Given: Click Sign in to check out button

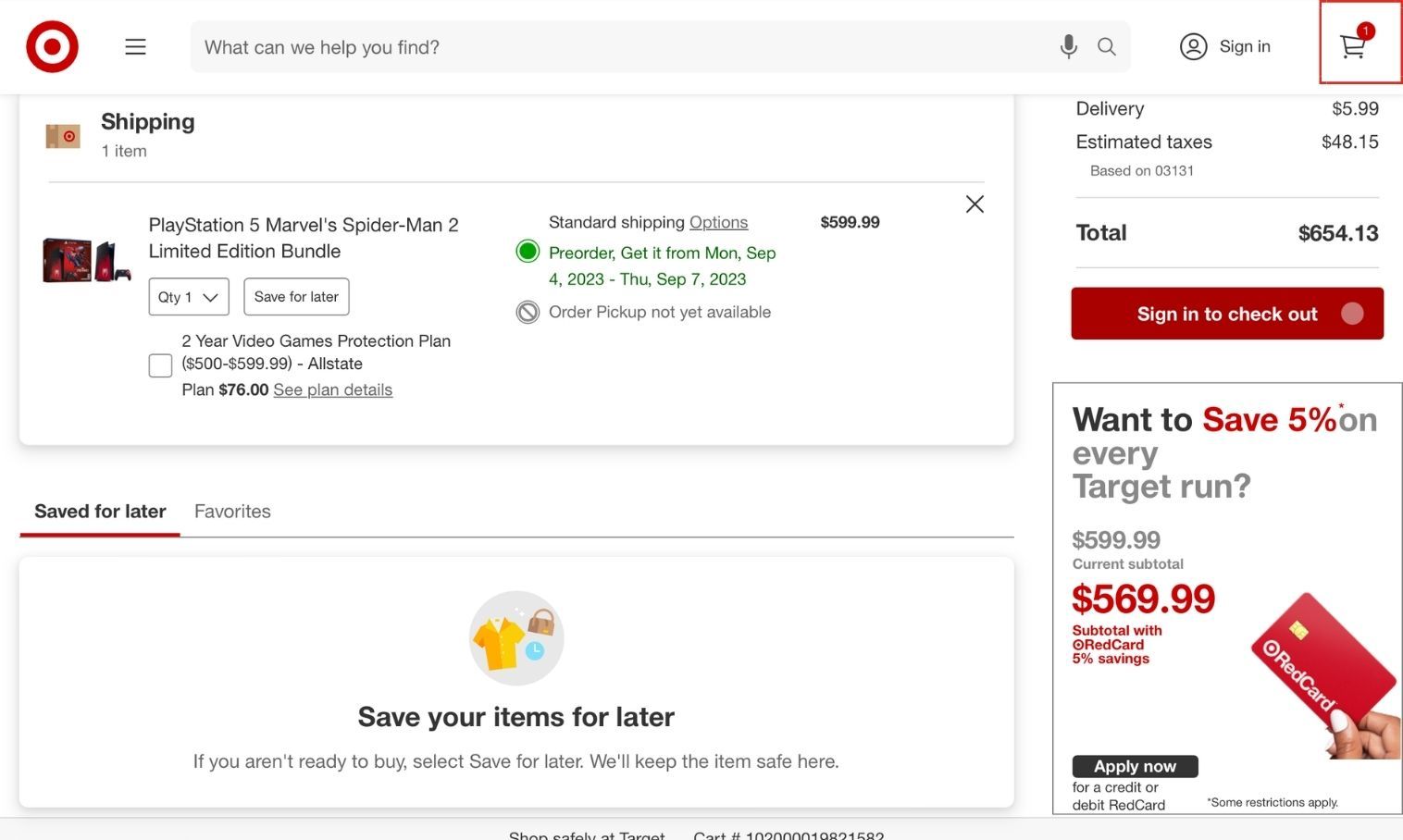Looking at the screenshot, I should tap(1227, 314).
